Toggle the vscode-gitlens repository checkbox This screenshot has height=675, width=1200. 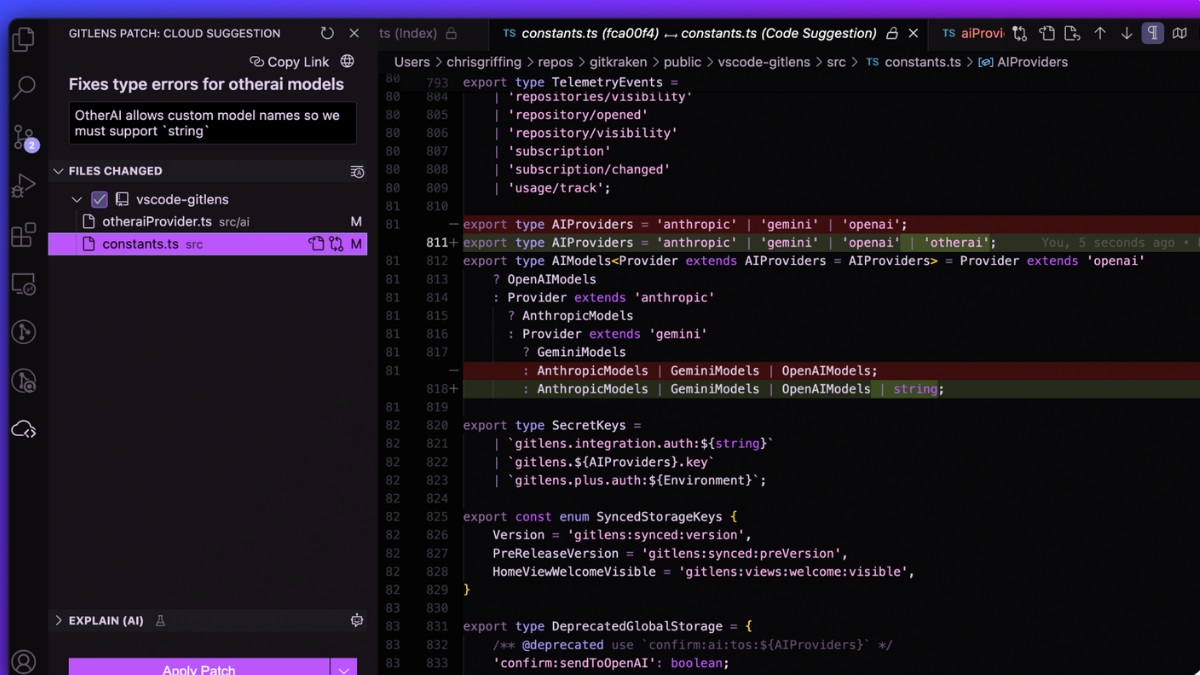point(99,199)
